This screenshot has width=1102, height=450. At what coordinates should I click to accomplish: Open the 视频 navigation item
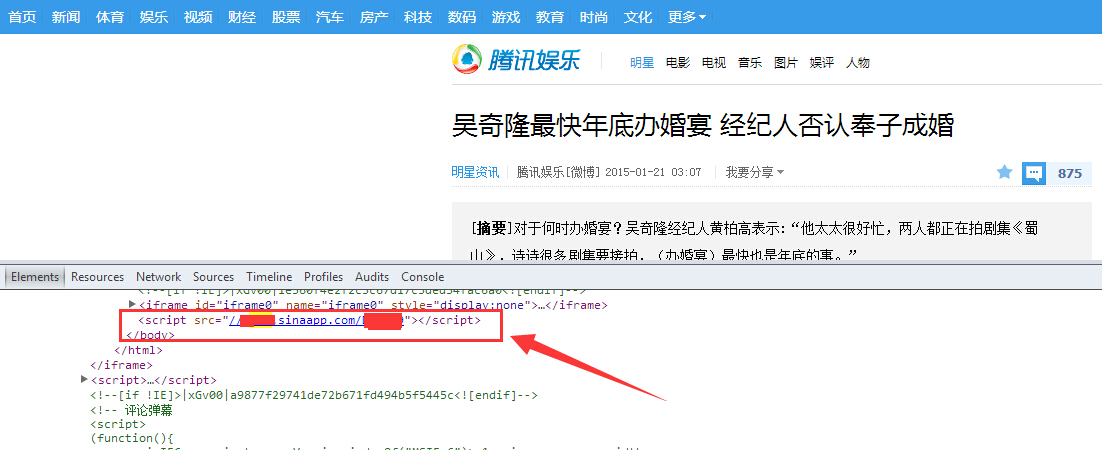(197, 17)
